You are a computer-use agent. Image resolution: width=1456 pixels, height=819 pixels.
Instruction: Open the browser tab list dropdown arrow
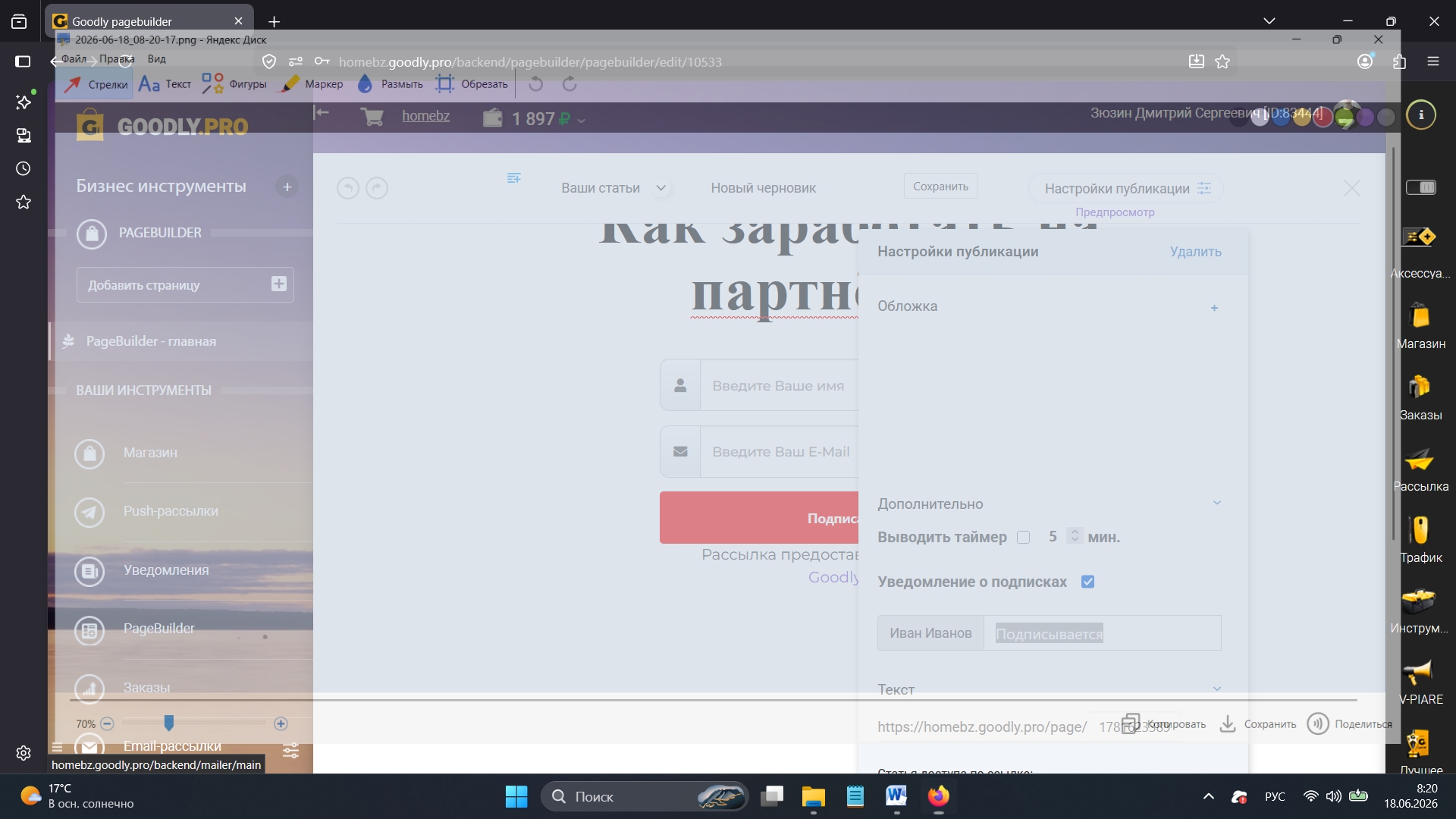1269,21
